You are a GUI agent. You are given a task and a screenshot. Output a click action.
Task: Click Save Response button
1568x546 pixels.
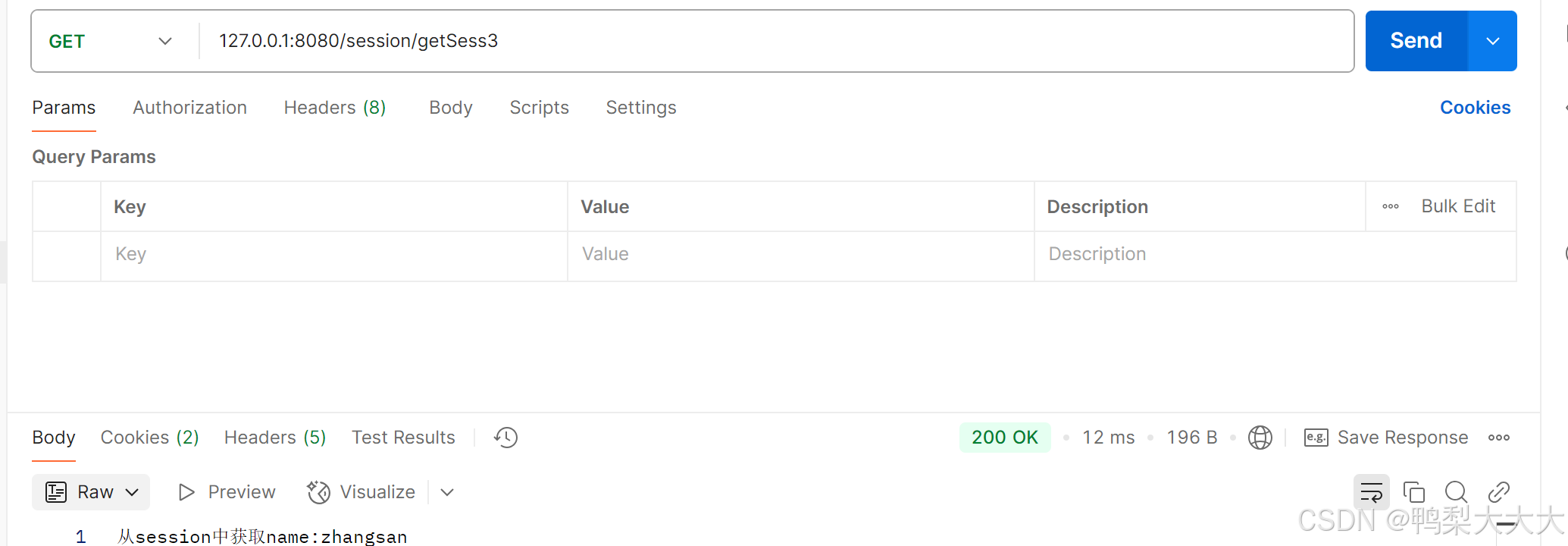pos(1386,438)
